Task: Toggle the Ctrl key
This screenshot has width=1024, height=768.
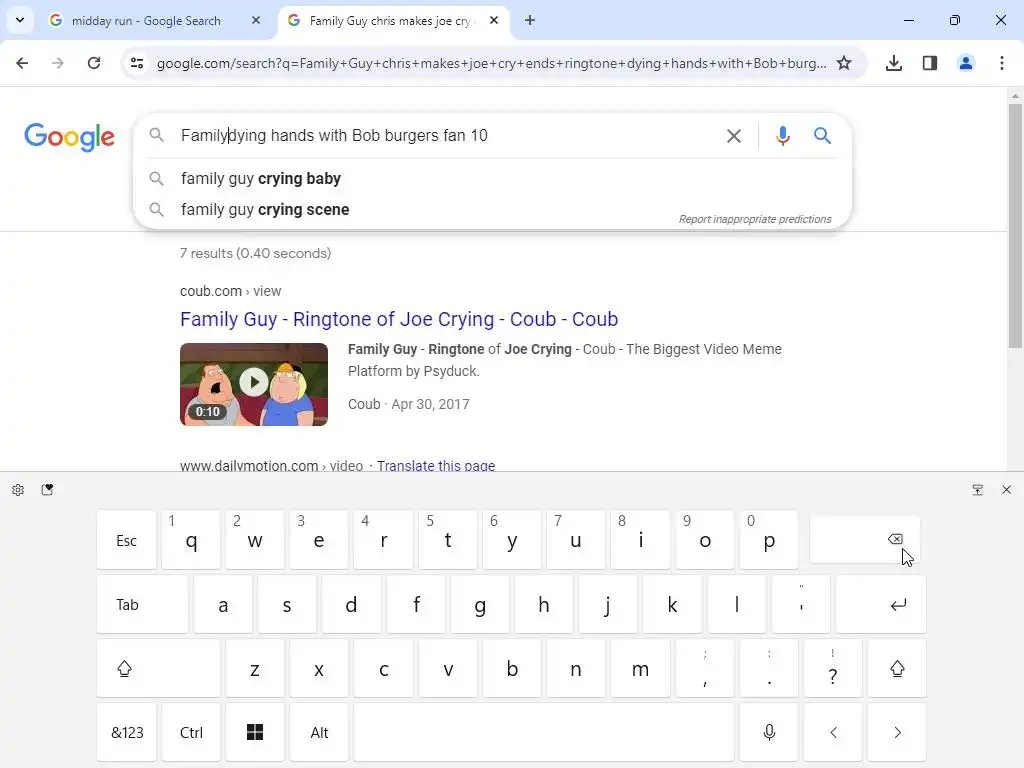Action: (191, 732)
